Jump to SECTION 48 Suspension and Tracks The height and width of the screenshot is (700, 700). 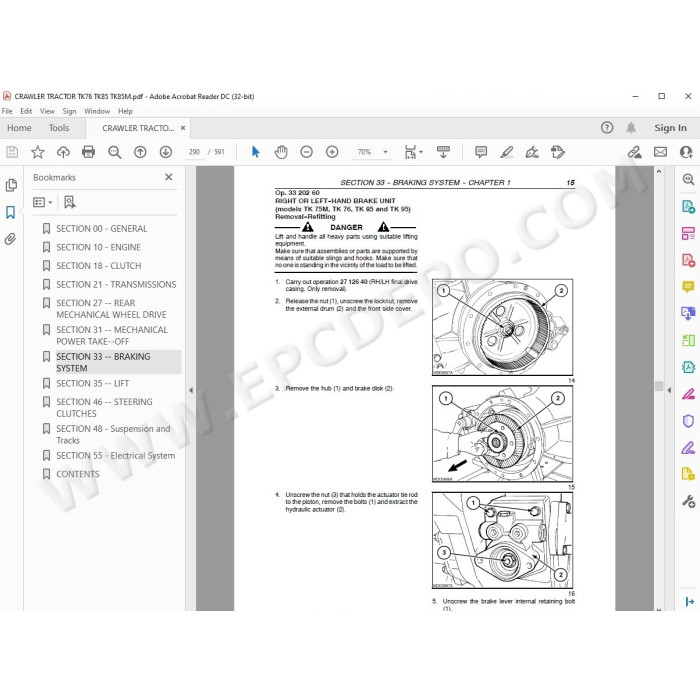point(113,434)
